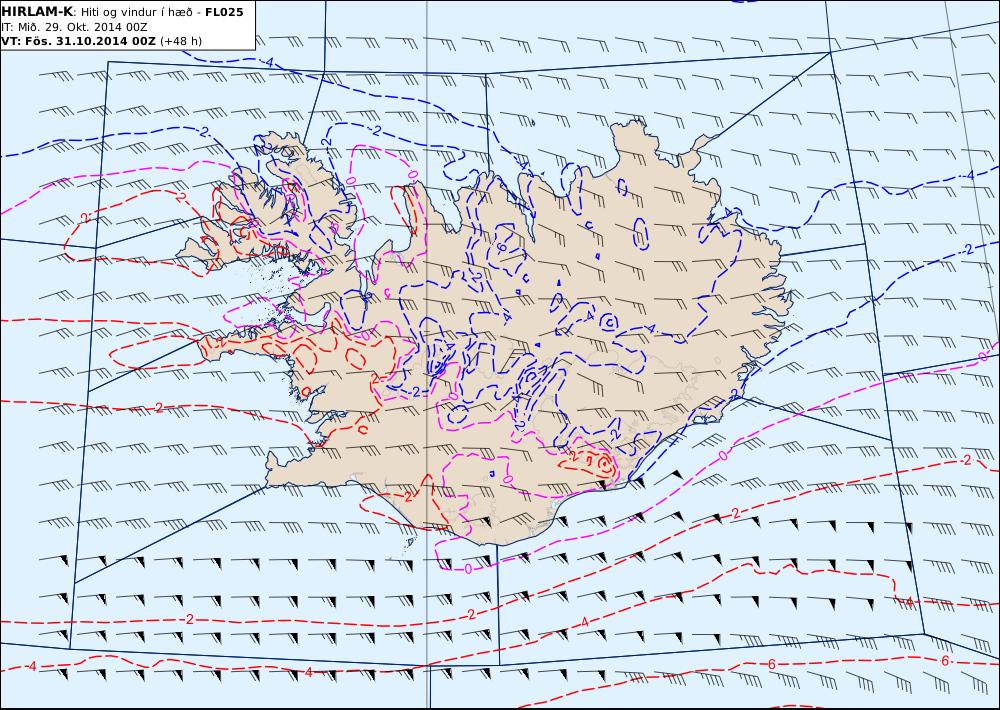Click the 'Hiti og vindur í hæð' description text
The image size is (1000, 710).
(x=138, y=12)
